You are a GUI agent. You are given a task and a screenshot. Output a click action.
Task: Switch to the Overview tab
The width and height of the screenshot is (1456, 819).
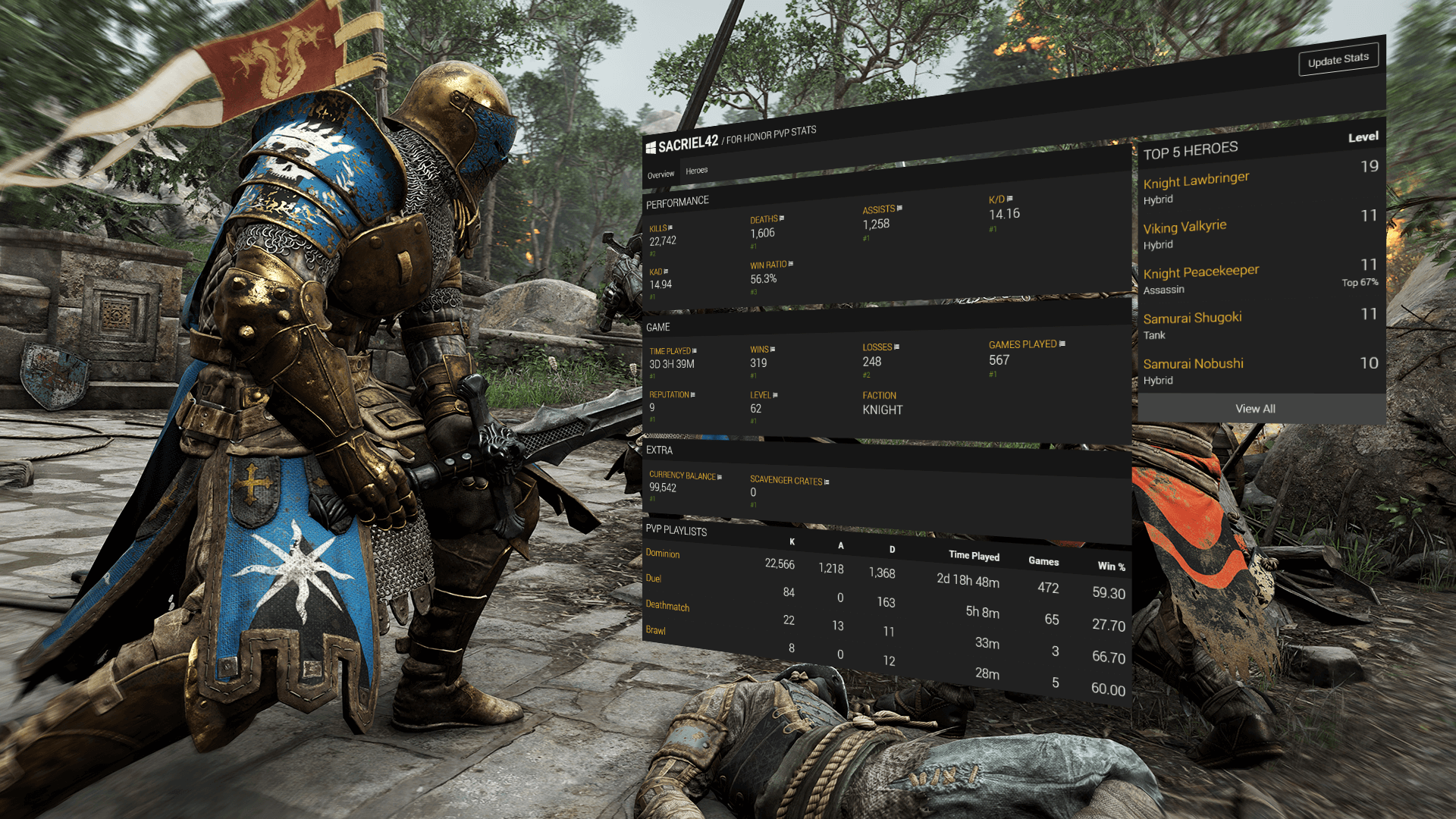661,174
